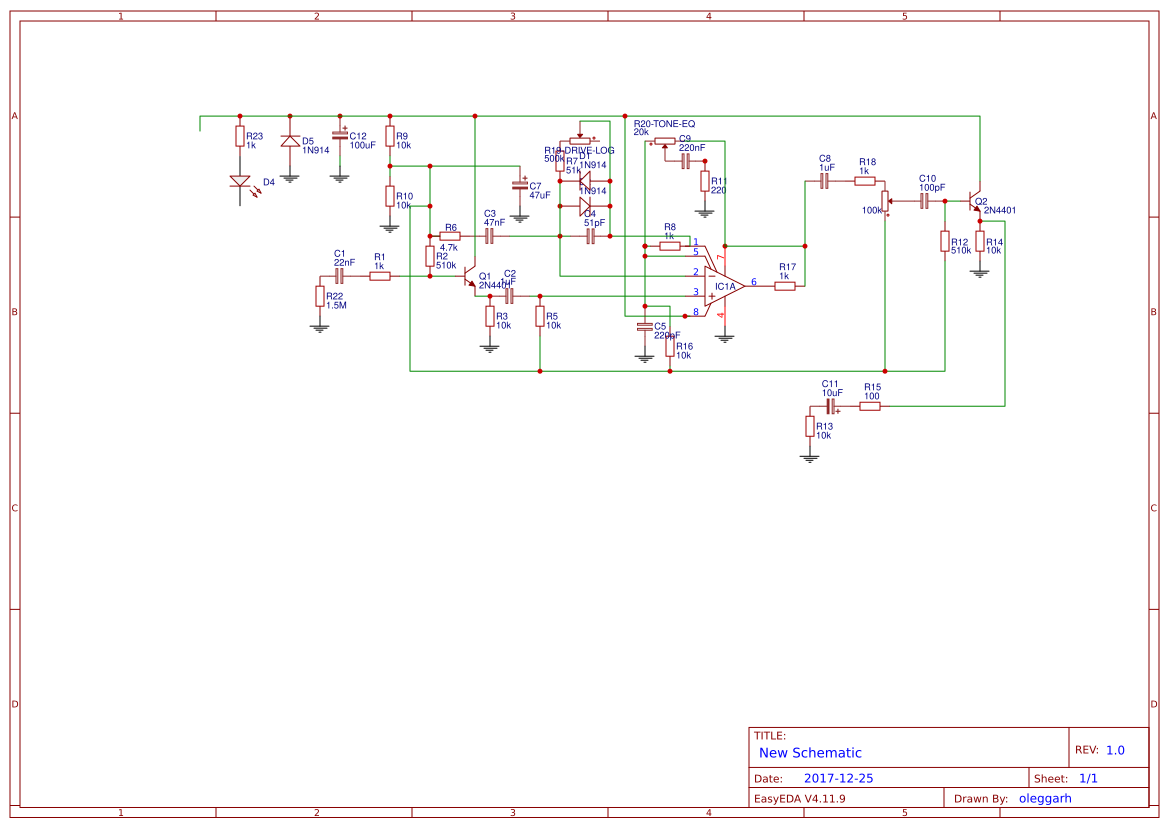Click diode D1 above D2

(x=585, y=181)
